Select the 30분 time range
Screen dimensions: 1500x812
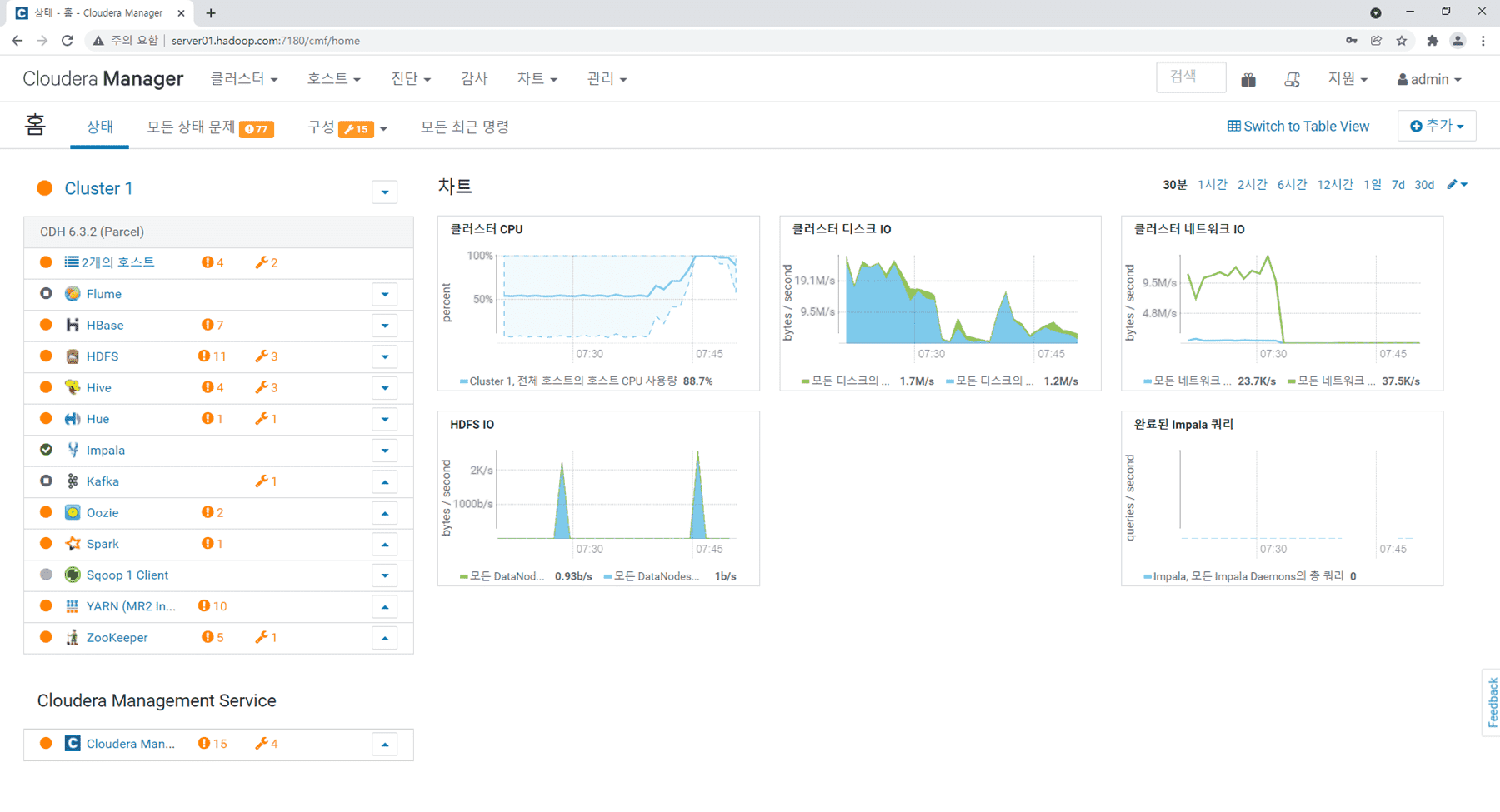(x=1174, y=185)
